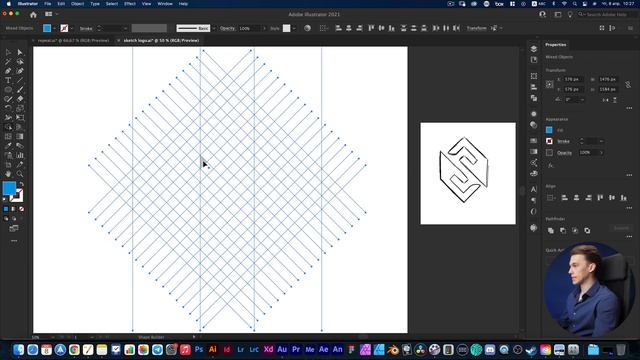The image size is (640, 360).
Task: Switch to first document tab
Action: [73, 40]
